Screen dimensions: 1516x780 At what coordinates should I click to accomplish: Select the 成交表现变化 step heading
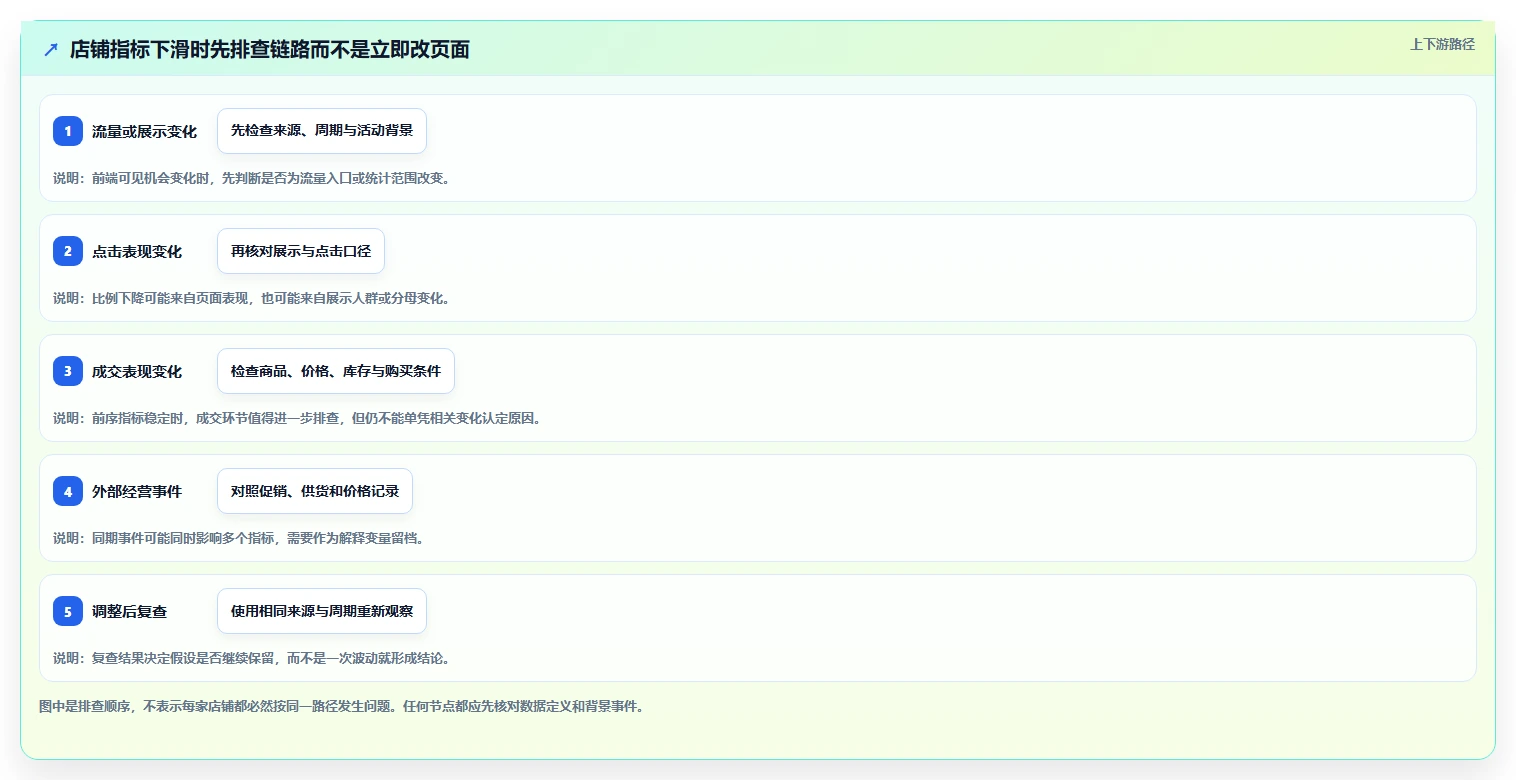click(x=137, y=372)
